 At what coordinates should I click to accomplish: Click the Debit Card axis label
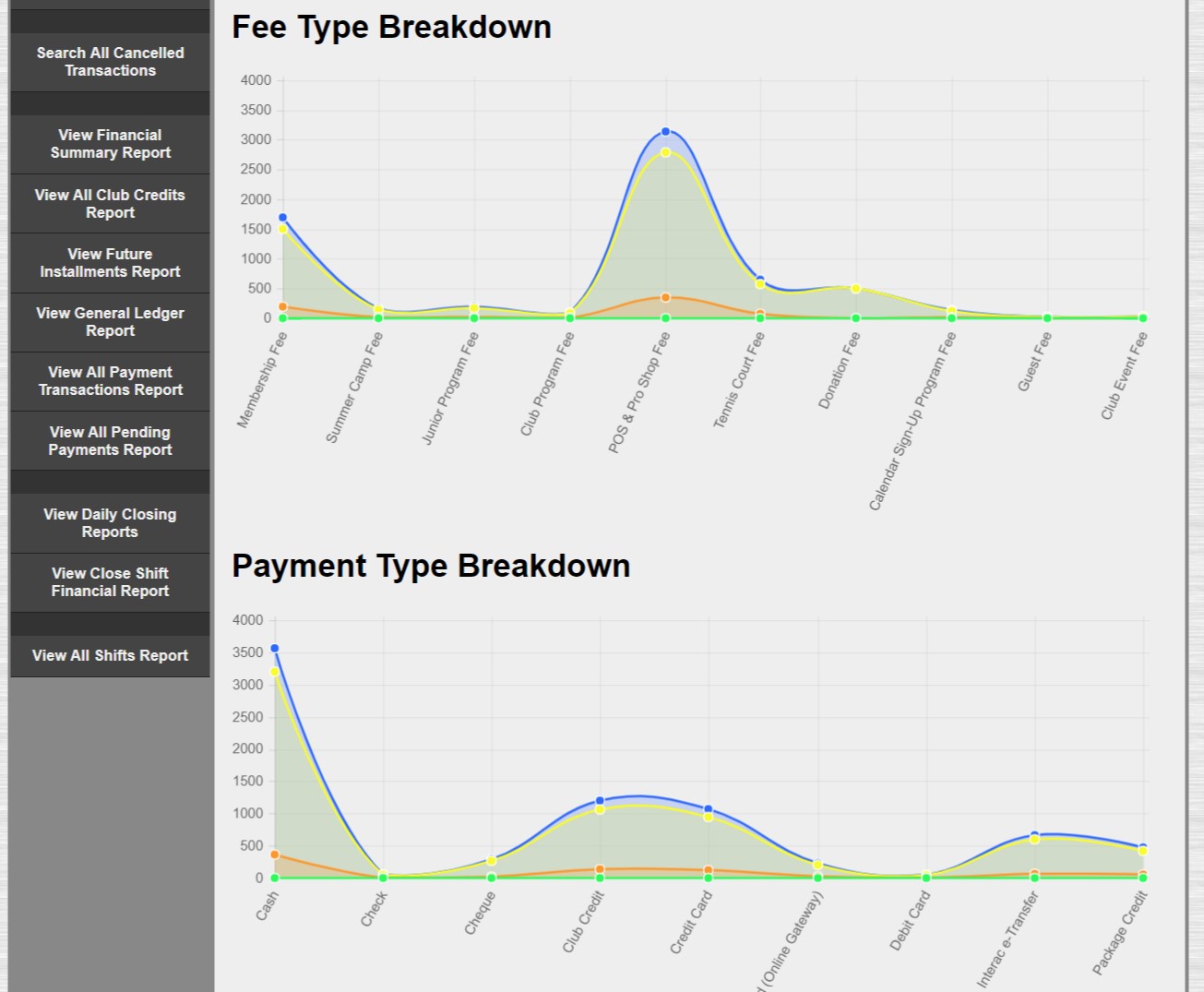point(910,920)
